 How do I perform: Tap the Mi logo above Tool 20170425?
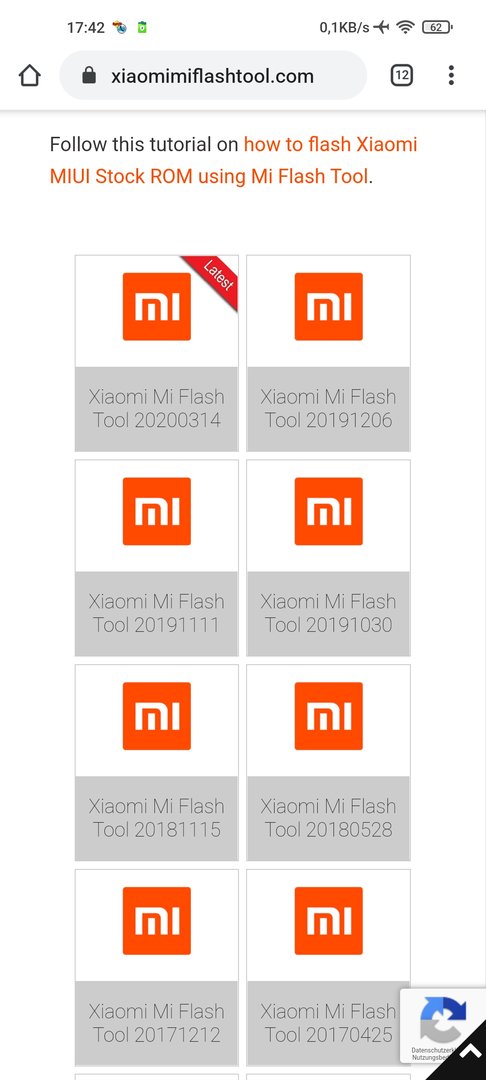pos(328,920)
